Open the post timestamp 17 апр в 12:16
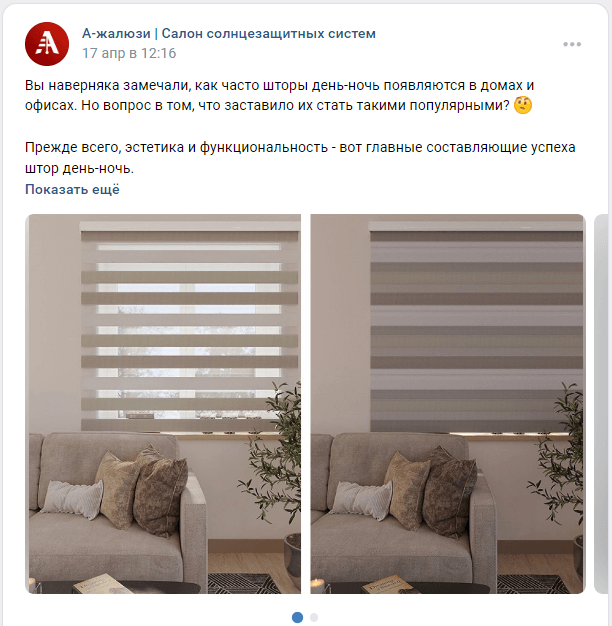This screenshot has width=612, height=626. [x=129, y=53]
